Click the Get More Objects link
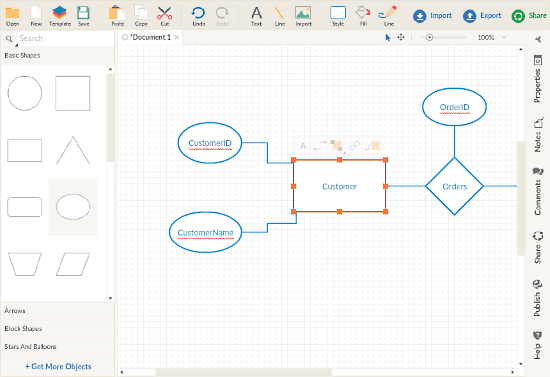This screenshot has width=550, height=377. [x=58, y=366]
